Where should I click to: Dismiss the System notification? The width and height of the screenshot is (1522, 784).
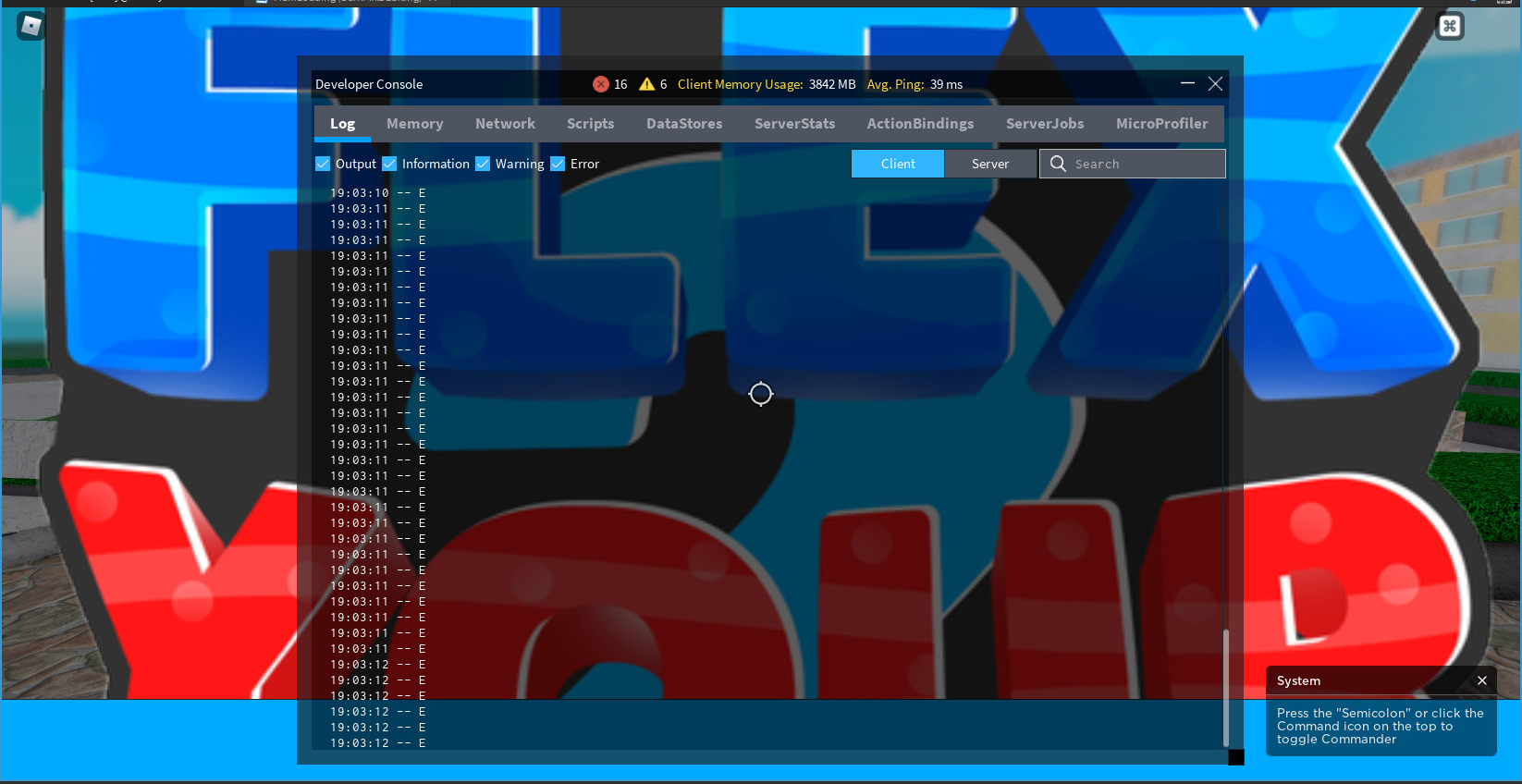click(x=1482, y=680)
